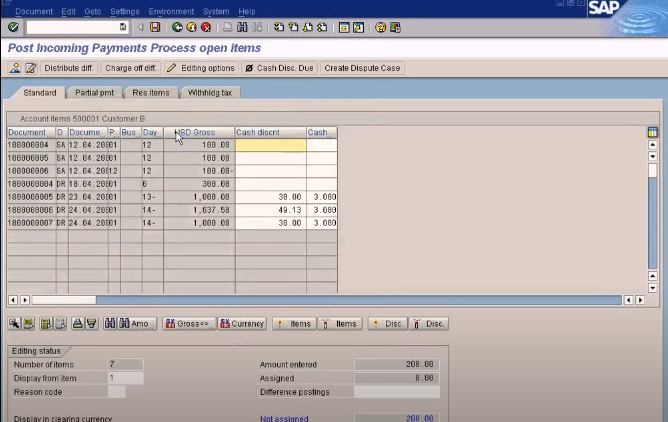The height and width of the screenshot is (422, 668).
Task: Open the Document menu
Action: pyautogui.click(x=34, y=11)
